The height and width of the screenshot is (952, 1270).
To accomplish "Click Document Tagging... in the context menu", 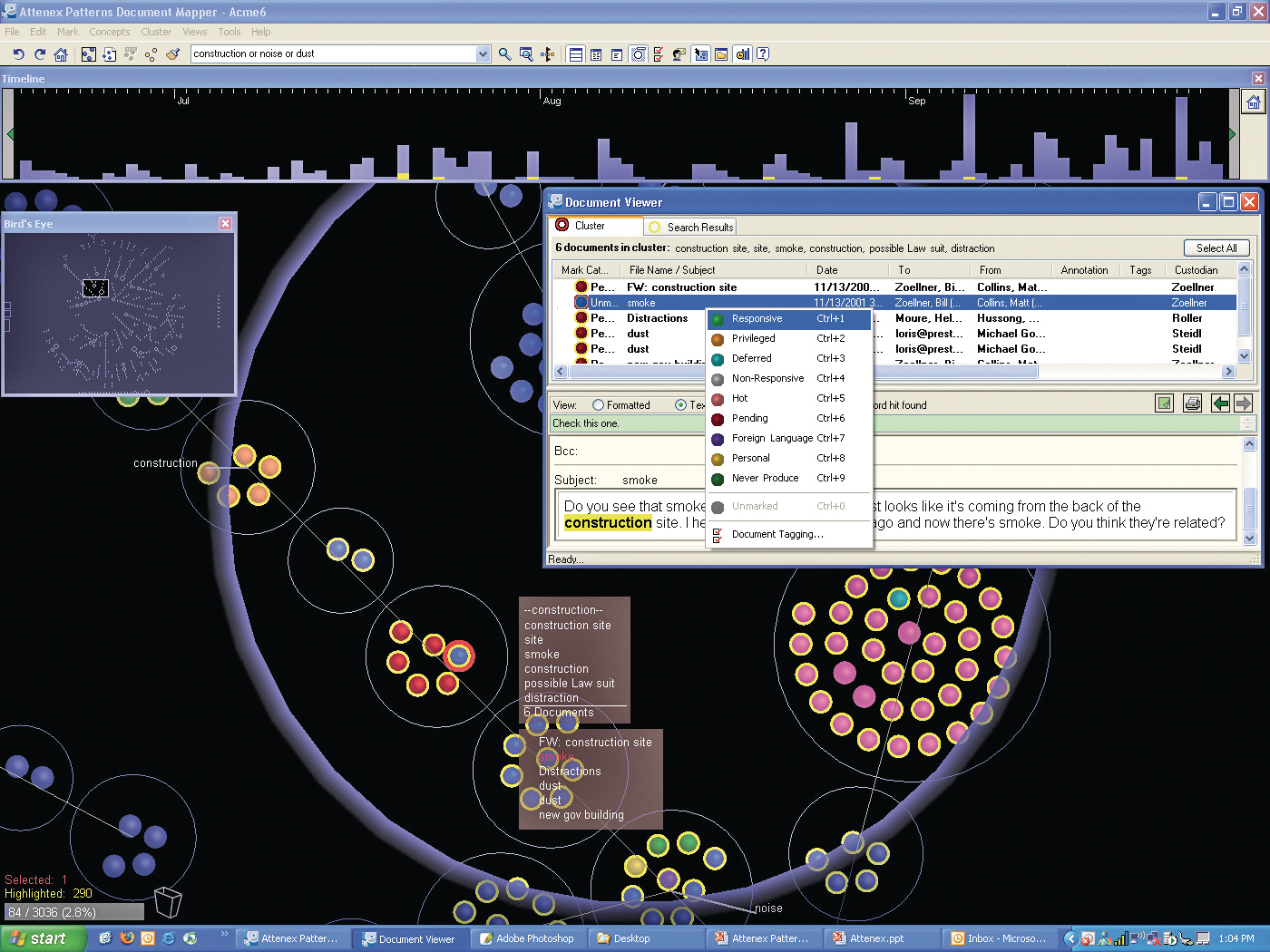I will (x=777, y=534).
